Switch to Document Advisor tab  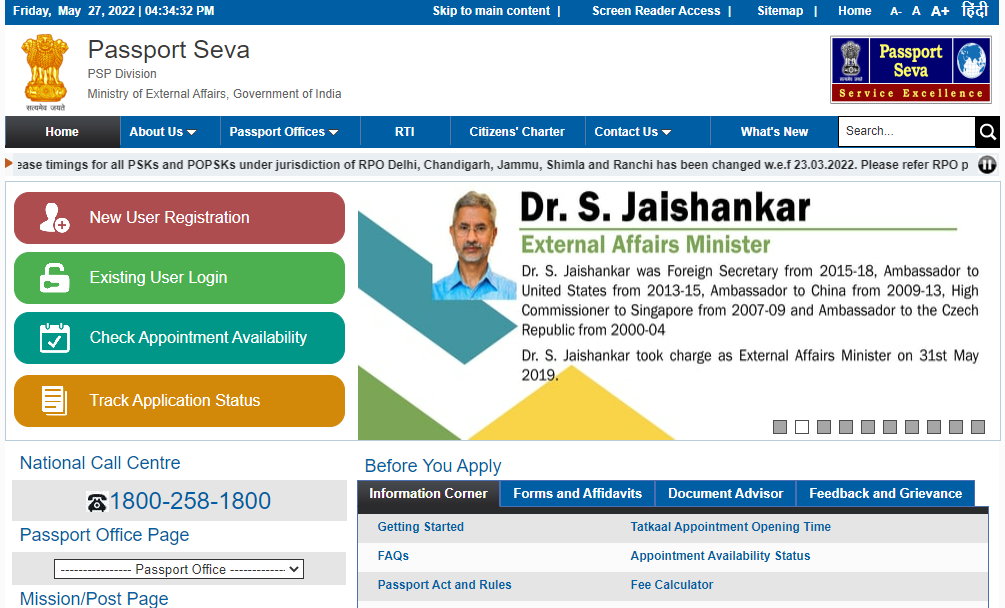[x=726, y=494]
